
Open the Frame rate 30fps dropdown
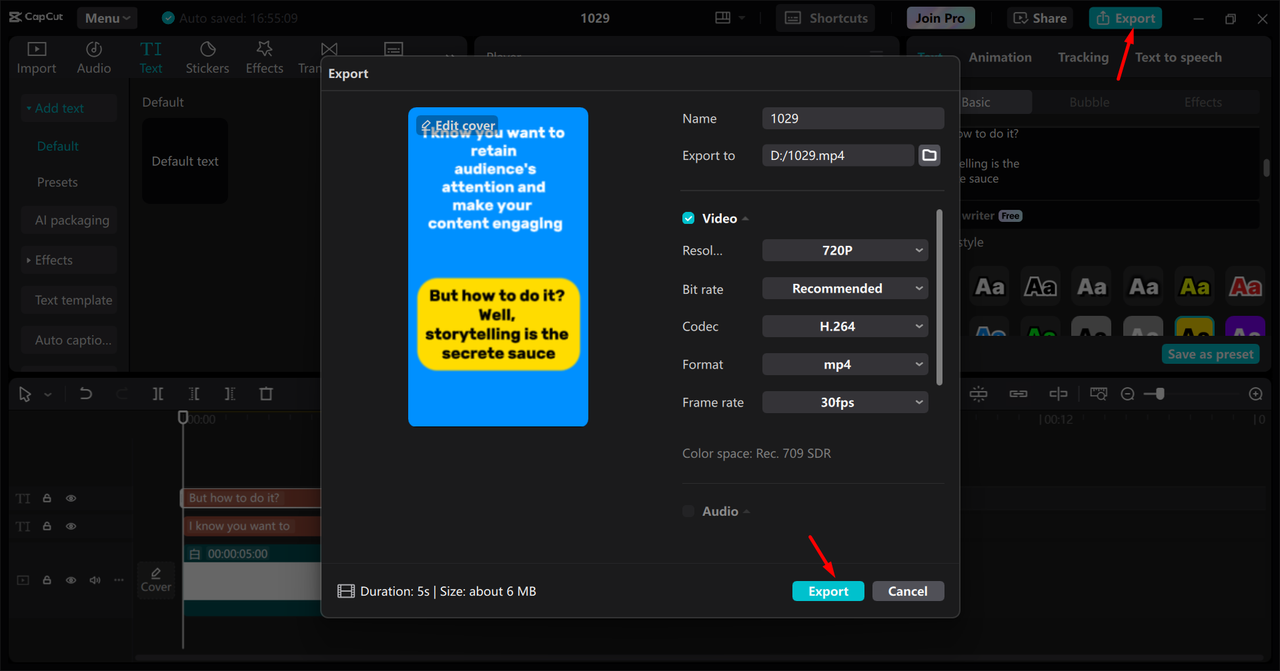(845, 402)
